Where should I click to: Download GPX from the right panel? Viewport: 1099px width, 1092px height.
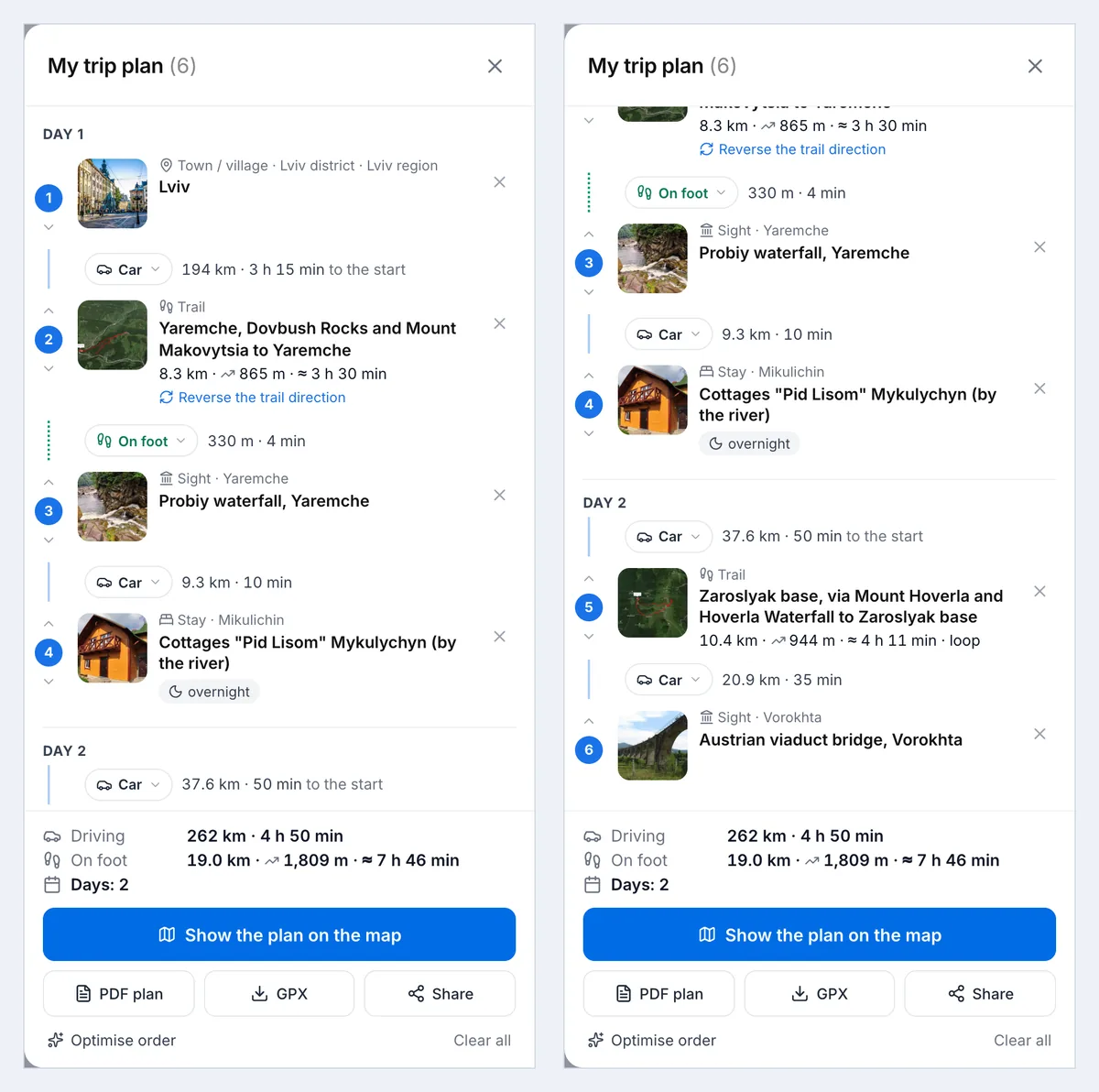[x=820, y=993]
